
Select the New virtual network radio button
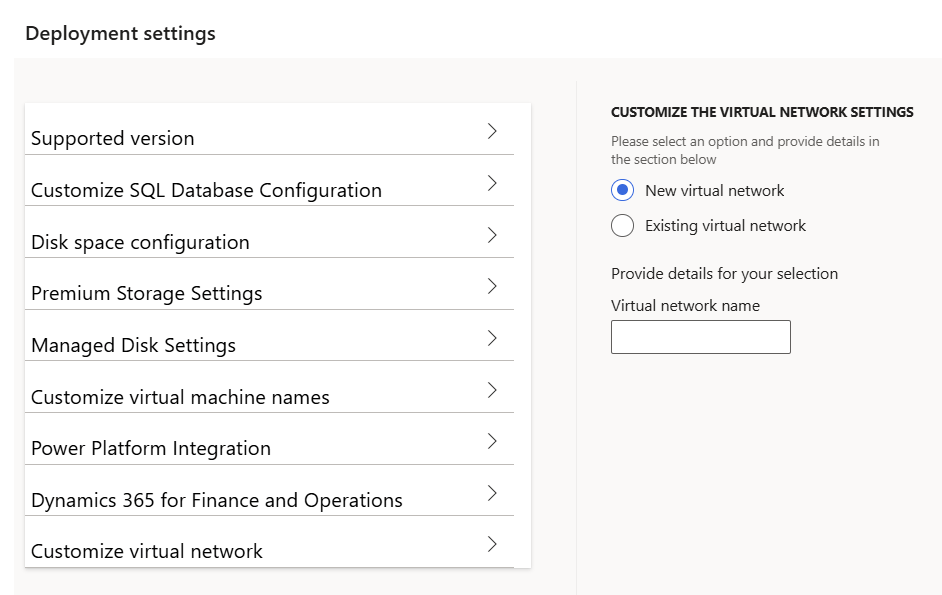click(x=622, y=191)
